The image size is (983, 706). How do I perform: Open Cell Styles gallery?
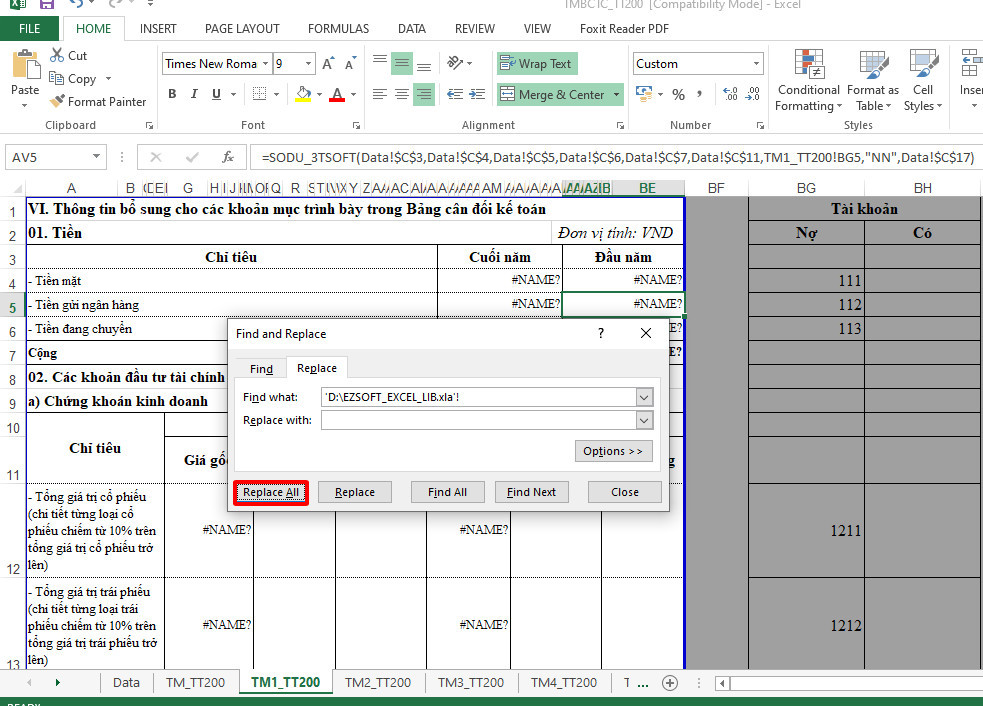click(923, 81)
